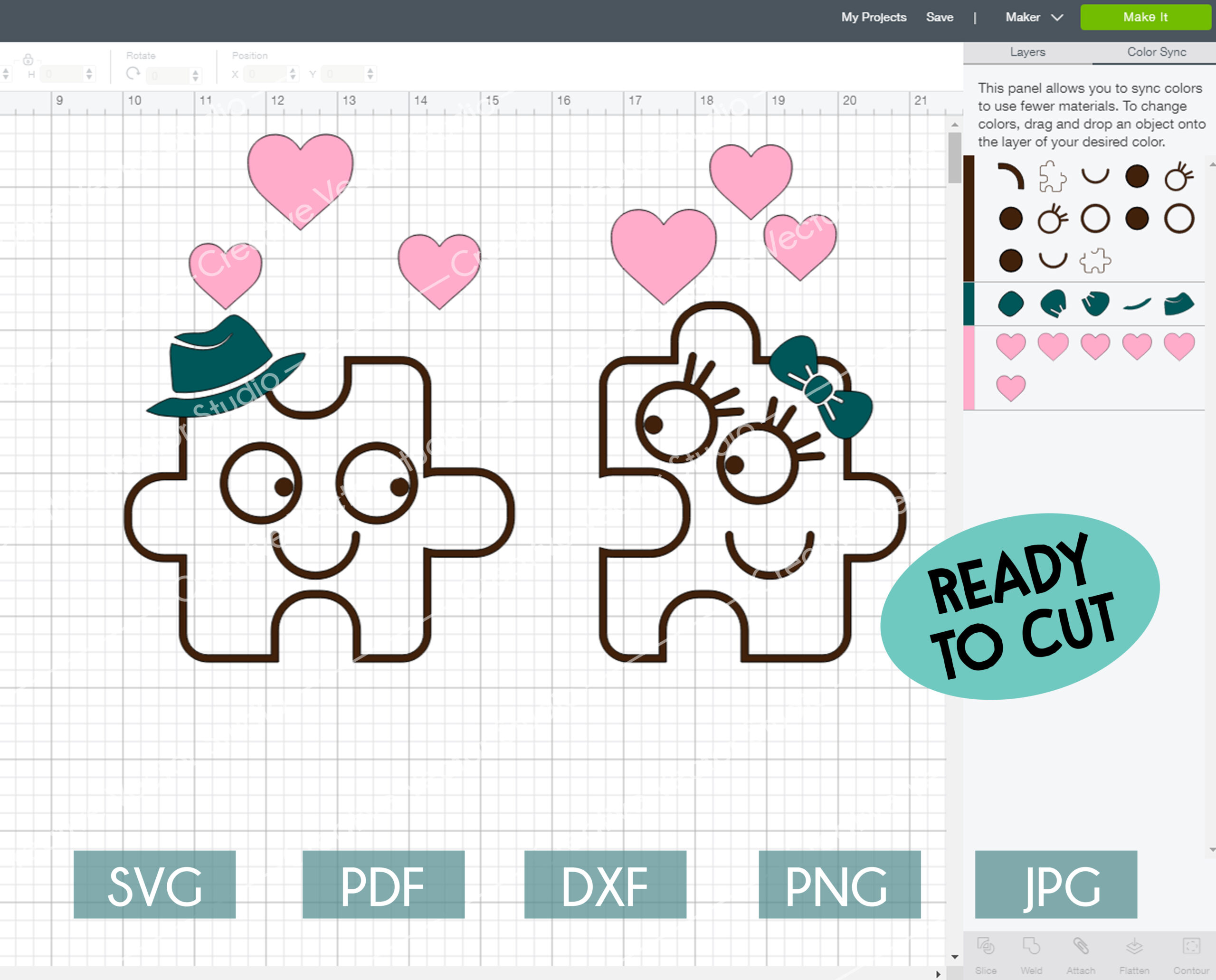The image size is (1216, 980).
Task: Click the teal color bar
Action: click(x=969, y=304)
